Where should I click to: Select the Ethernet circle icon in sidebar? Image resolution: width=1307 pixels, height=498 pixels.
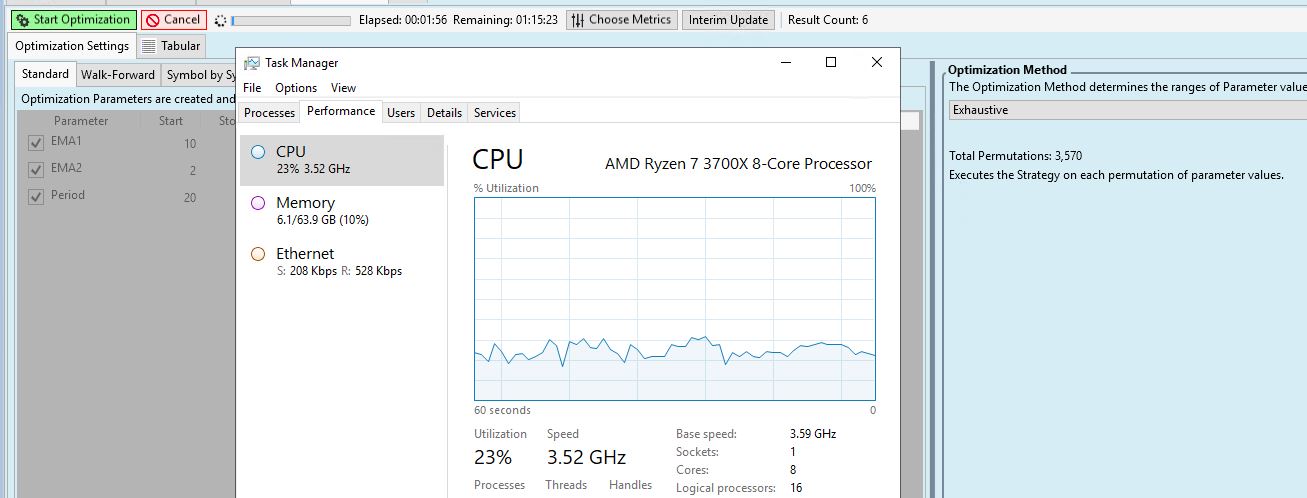point(258,254)
